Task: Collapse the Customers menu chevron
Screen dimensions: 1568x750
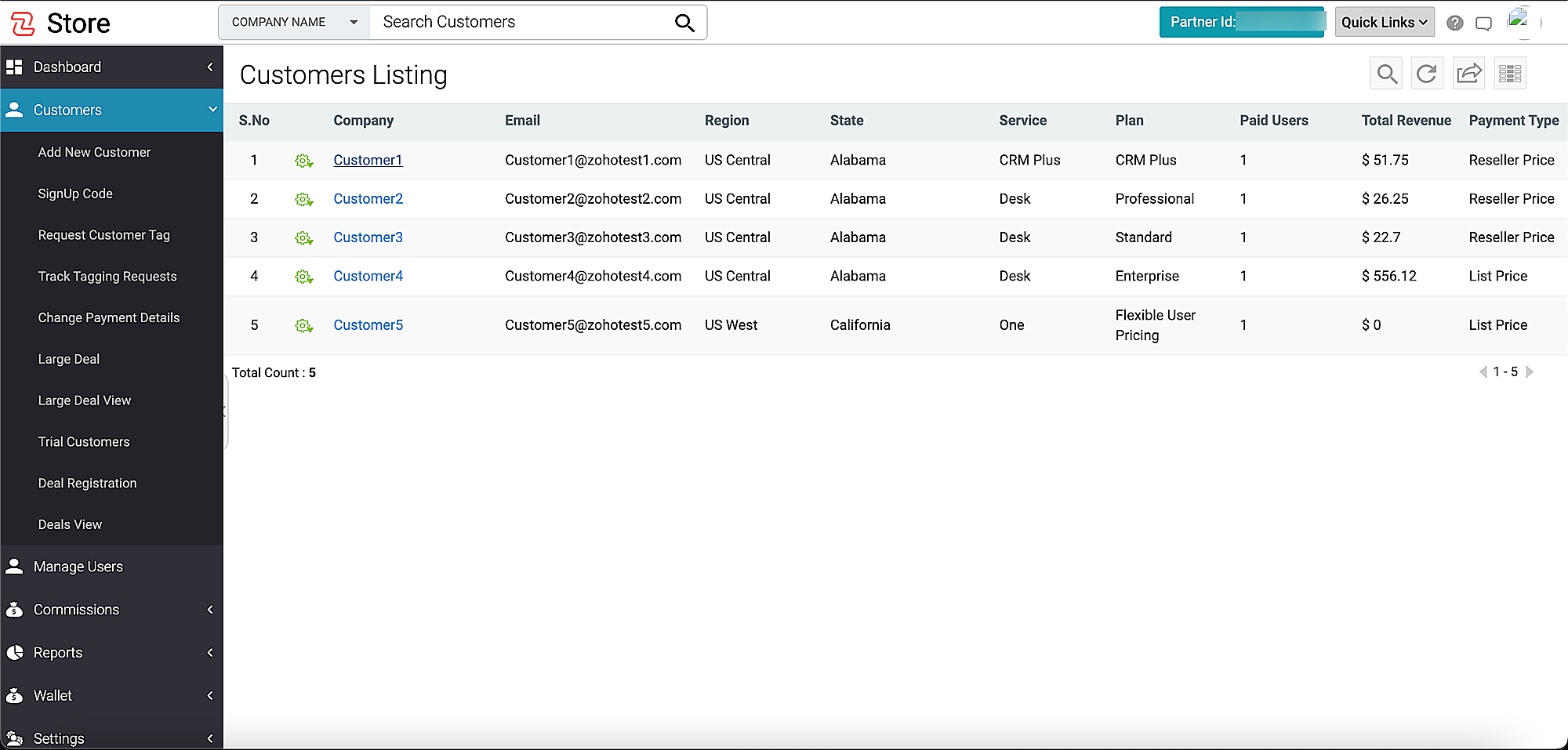Action: [212, 110]
